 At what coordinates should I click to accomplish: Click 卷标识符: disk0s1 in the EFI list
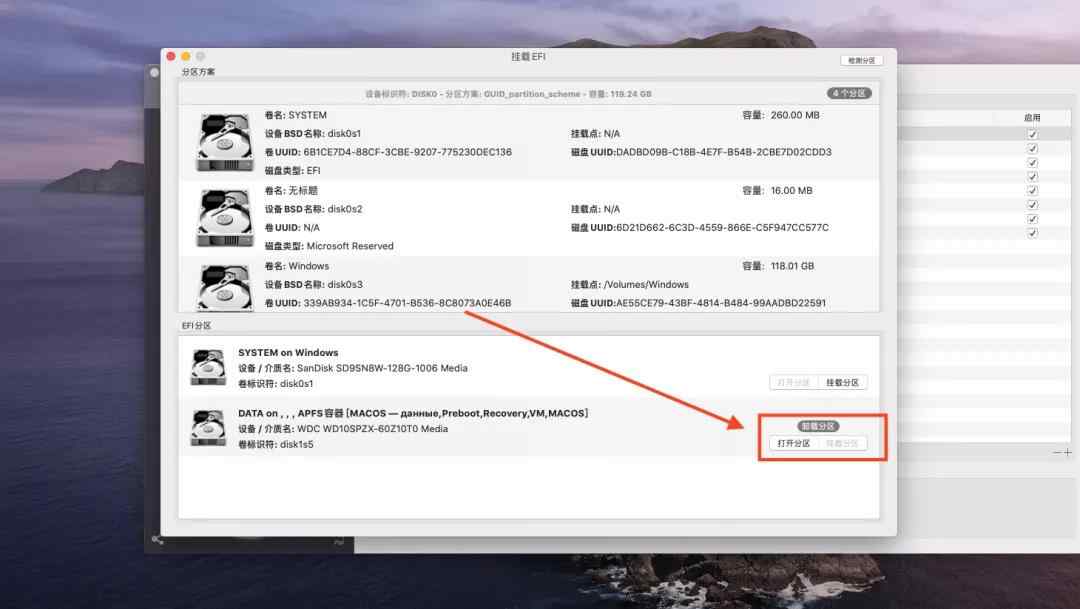[276, 384]
